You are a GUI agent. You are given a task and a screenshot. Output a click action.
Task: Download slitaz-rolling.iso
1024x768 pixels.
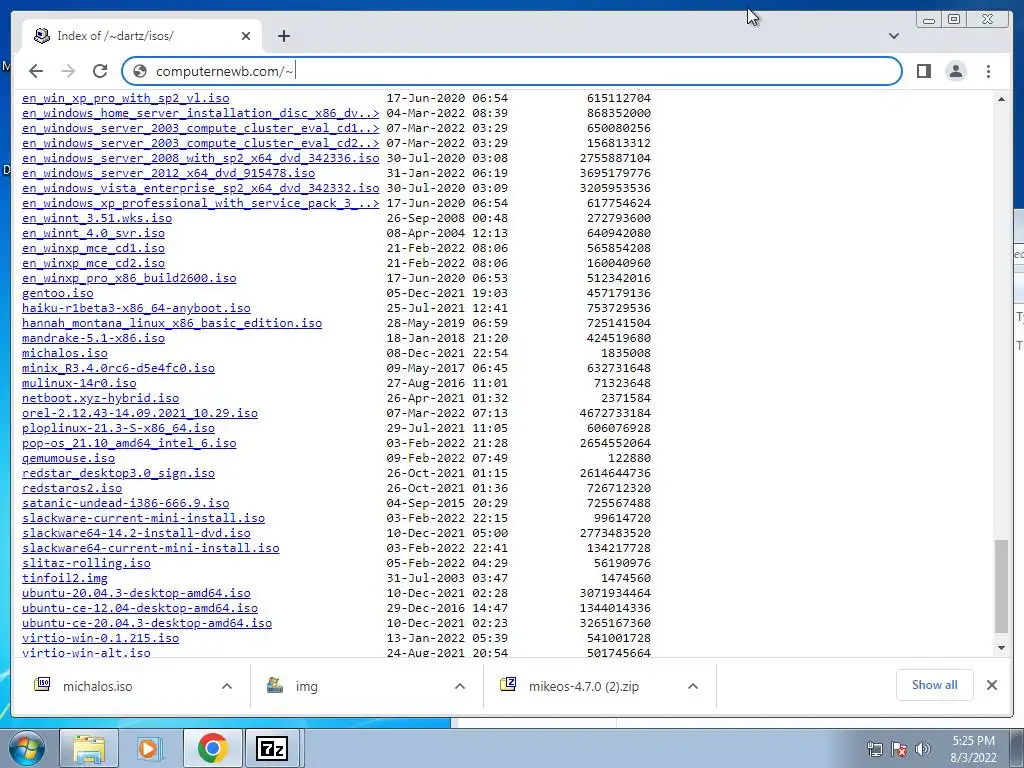(86, 564)
